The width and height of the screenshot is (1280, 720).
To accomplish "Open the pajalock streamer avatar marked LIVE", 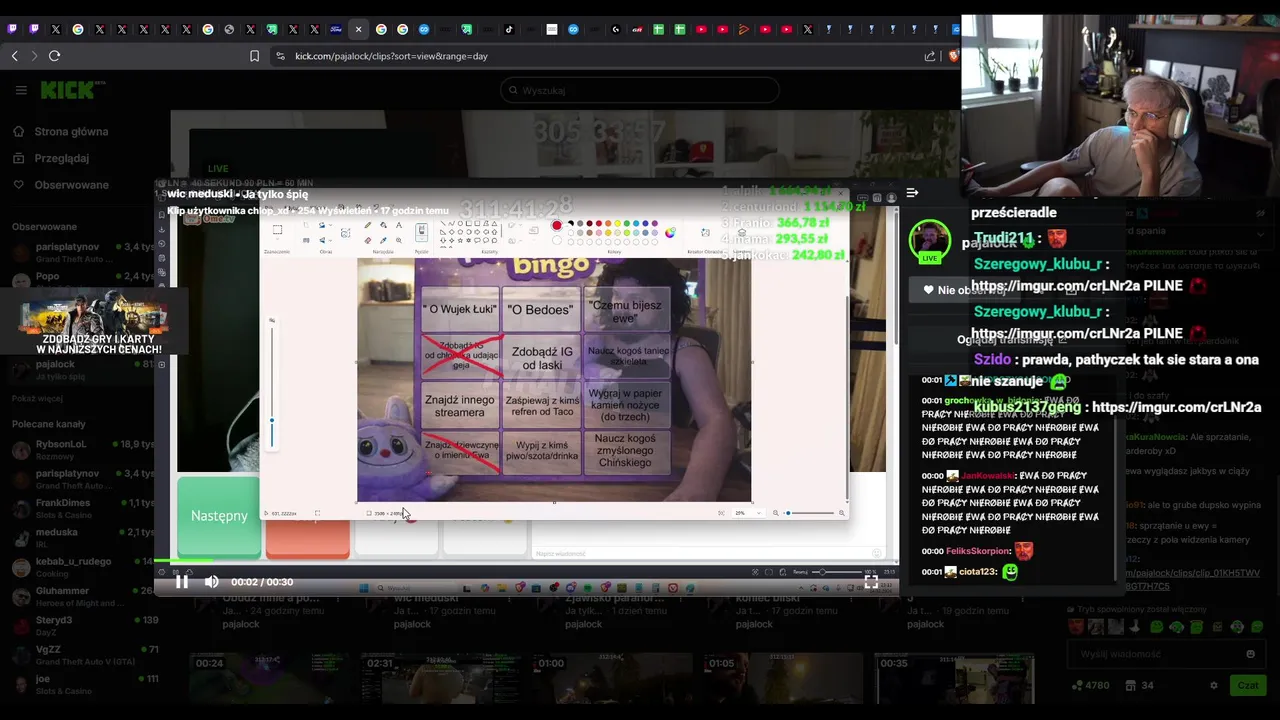I will click(x=929, y=241).
